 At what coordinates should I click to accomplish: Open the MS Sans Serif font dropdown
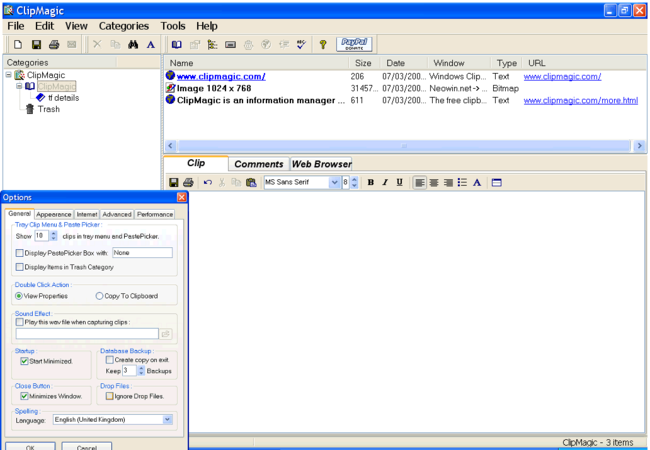[x=334, y=182]
